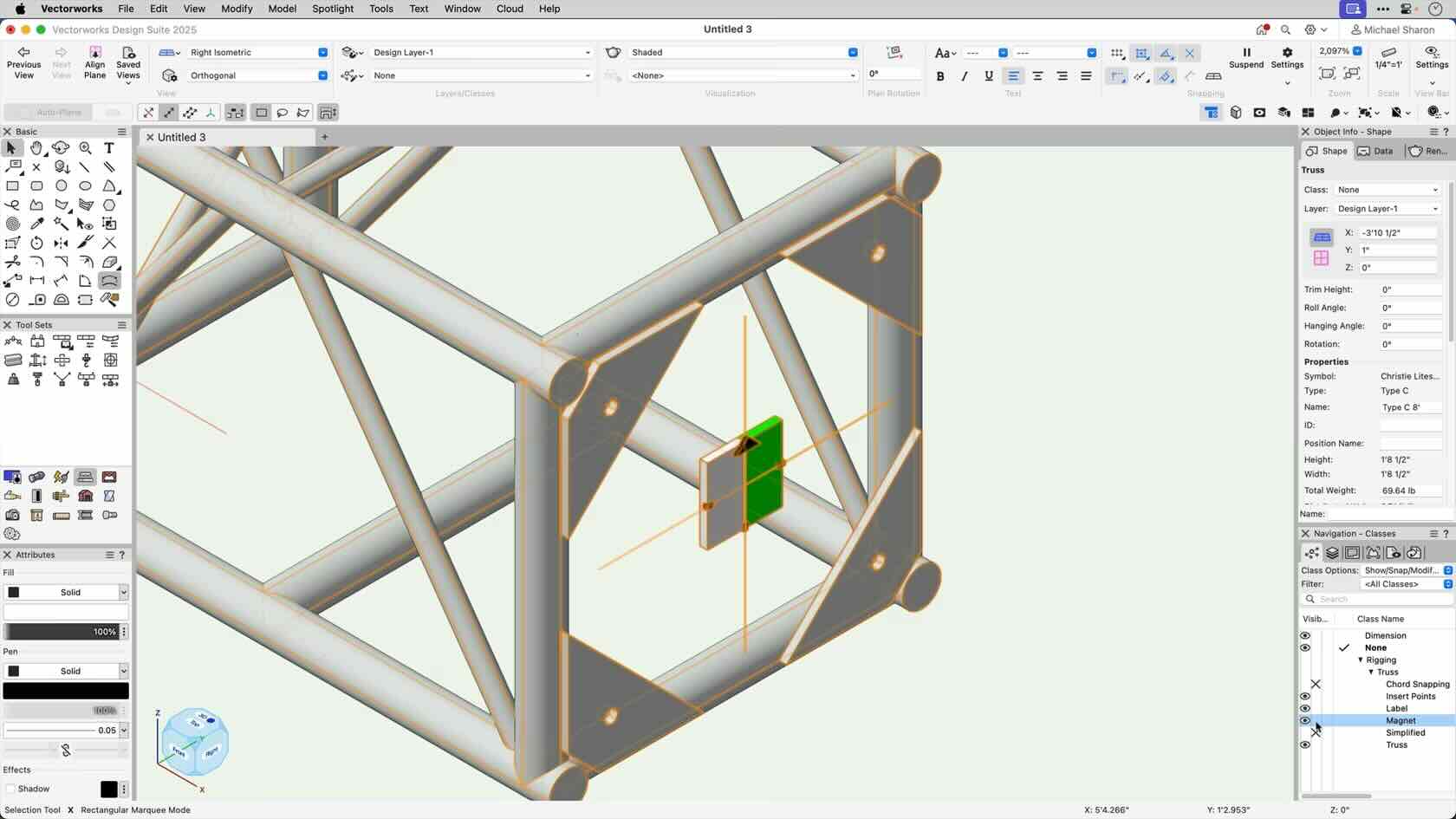Select the Rounded Rectangle tool
The width and height of the screenshot is (1456, 819).
36,185
